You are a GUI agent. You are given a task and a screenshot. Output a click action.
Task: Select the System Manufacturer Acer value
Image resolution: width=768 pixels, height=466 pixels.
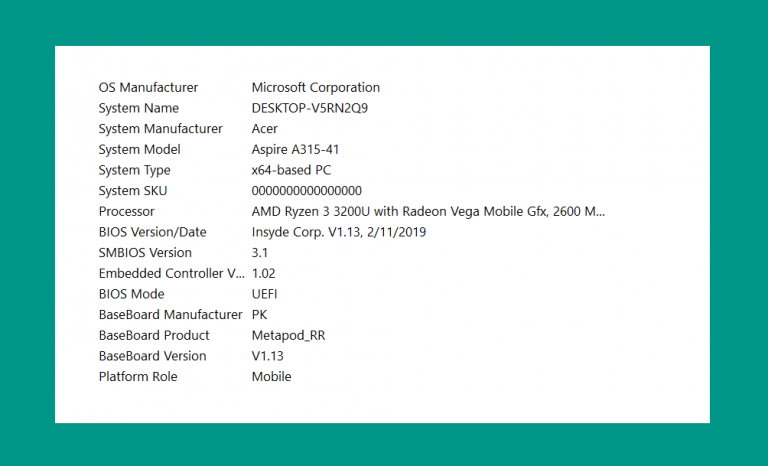click(x=264, y=128)
